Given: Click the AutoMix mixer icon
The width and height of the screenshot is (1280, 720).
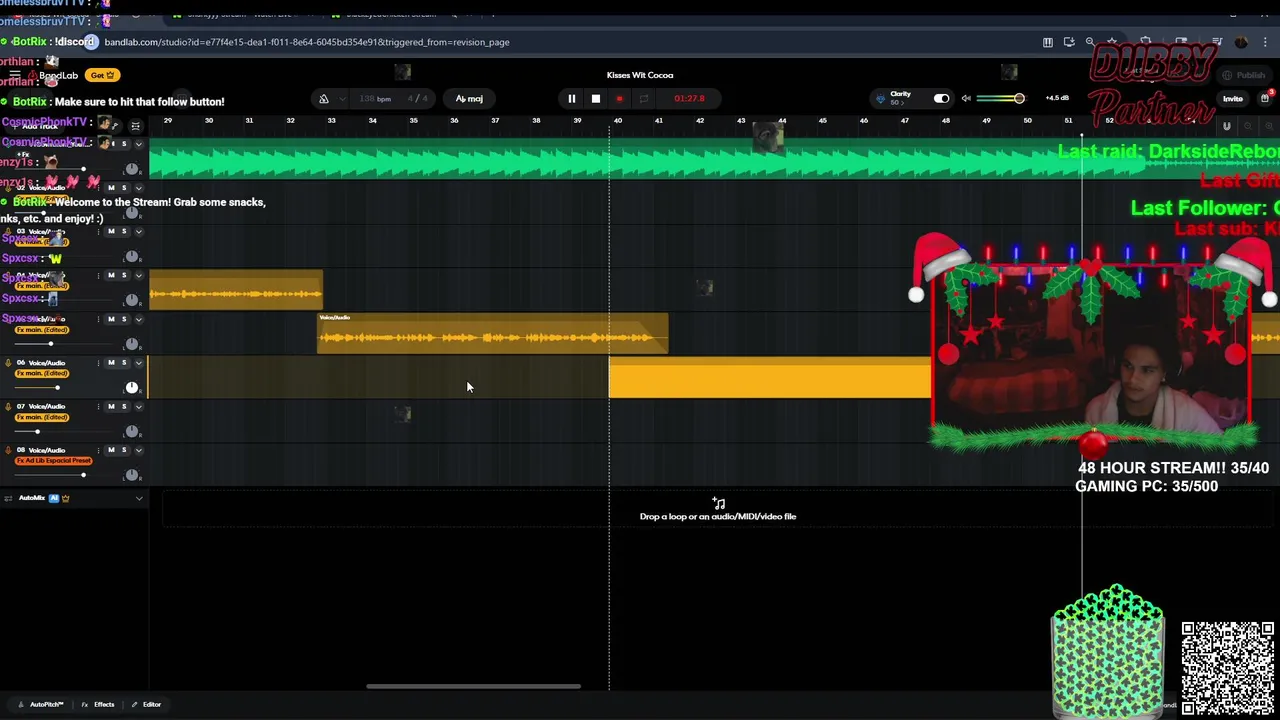Looking at the screenshot, I should click(x=8, y=498).
